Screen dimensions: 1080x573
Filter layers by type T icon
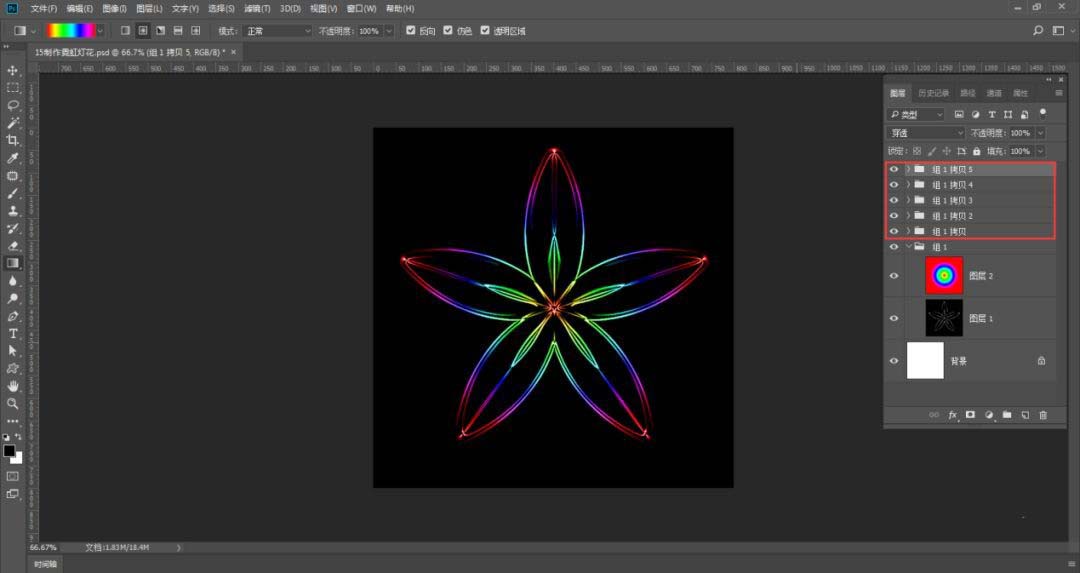[x=992, y=114]
